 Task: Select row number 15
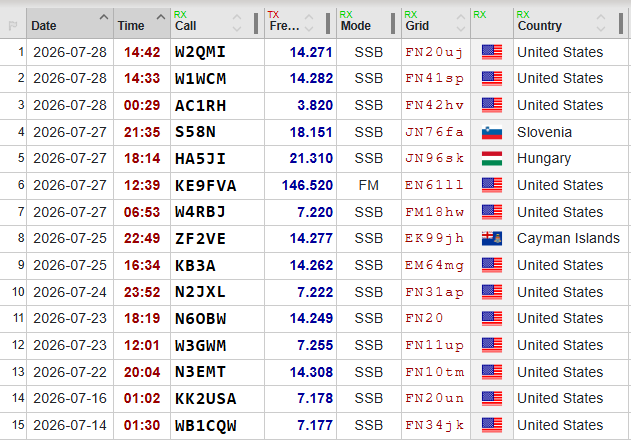coord(18,425)
